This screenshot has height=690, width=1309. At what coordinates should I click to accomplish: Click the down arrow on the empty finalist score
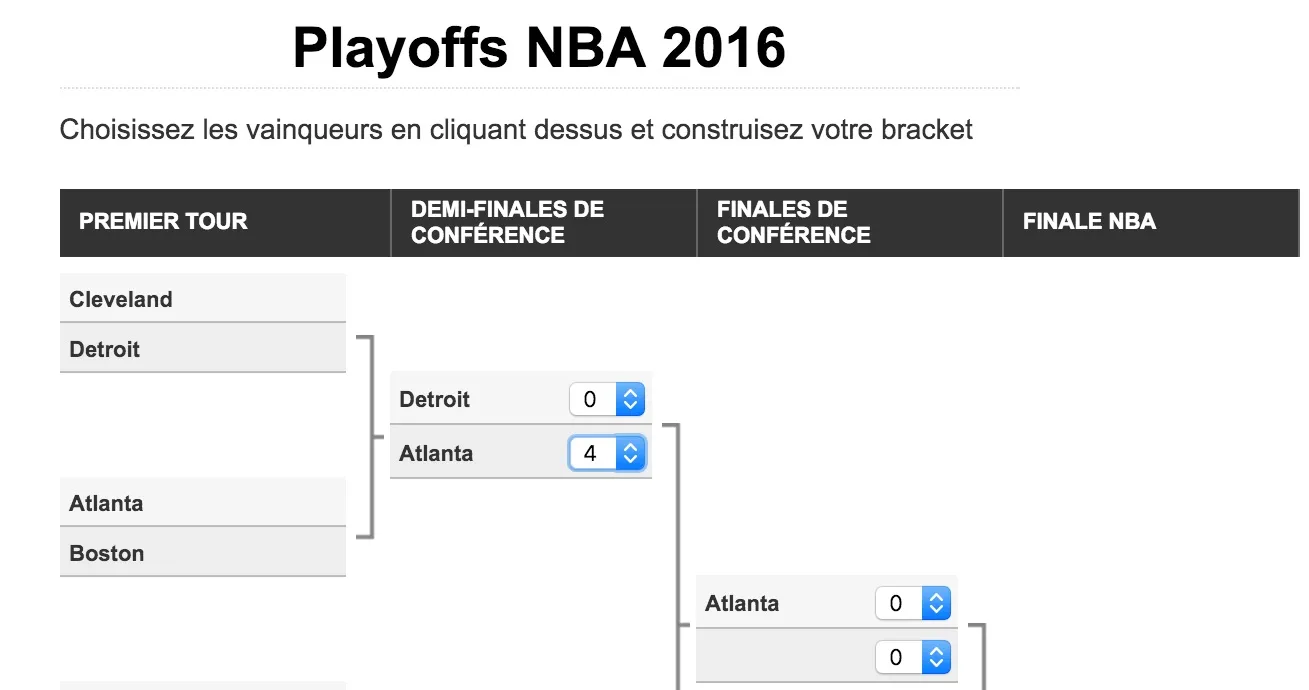(x=938, y=663)
